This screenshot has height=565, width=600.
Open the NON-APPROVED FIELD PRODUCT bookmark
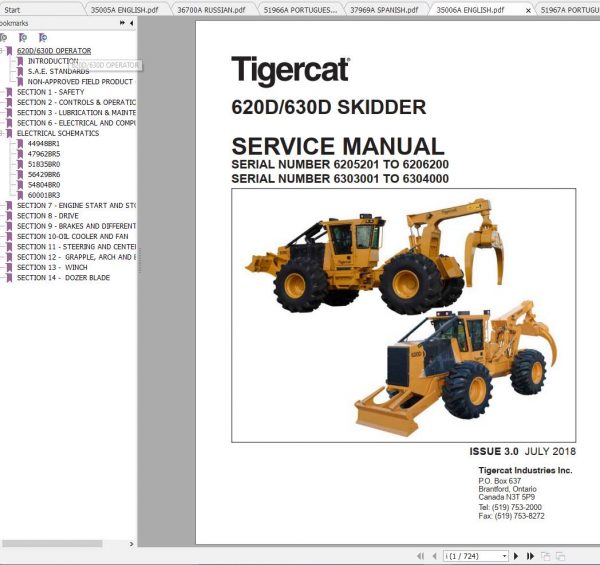pyautogui.click(x=80, y=82)
